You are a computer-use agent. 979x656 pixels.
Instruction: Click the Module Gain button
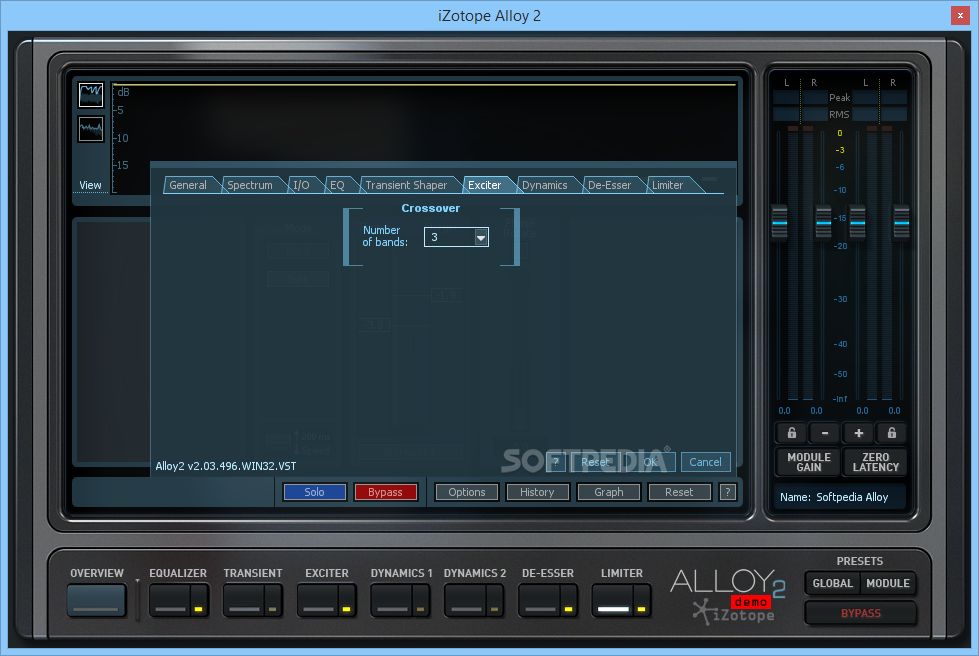tap(809, 462)
